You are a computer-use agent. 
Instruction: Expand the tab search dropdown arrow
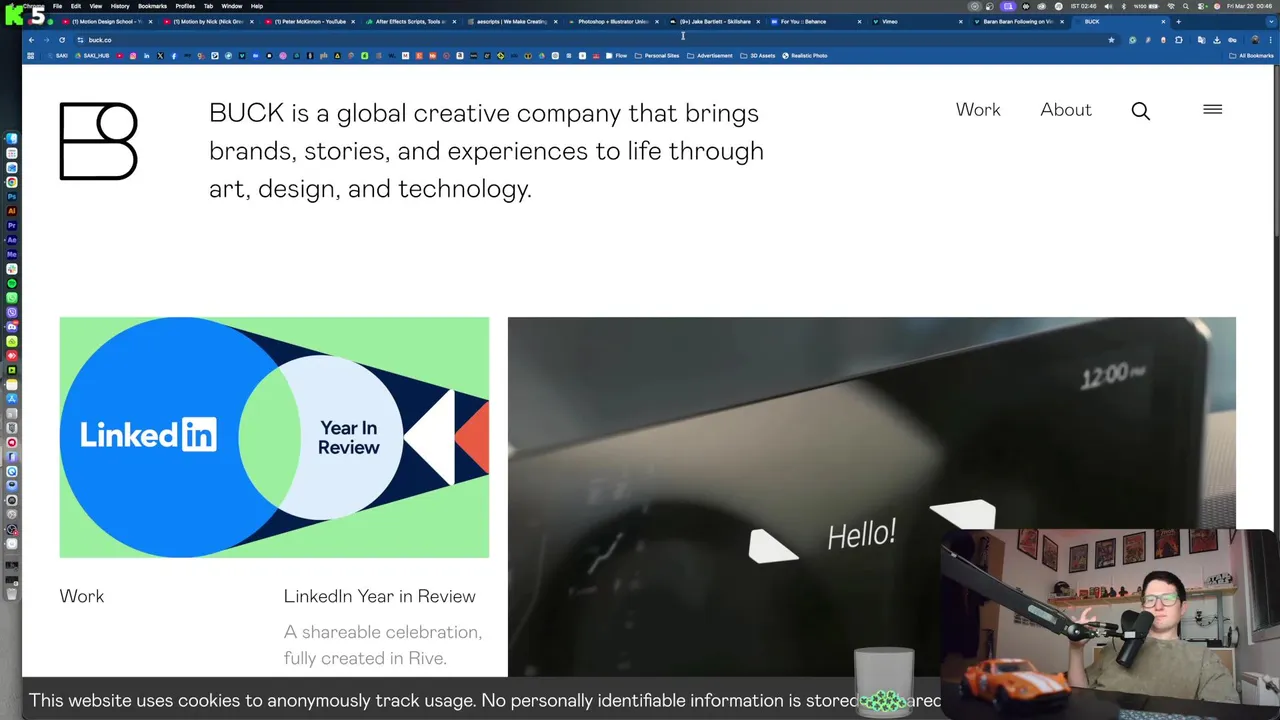coord(1271,21)
